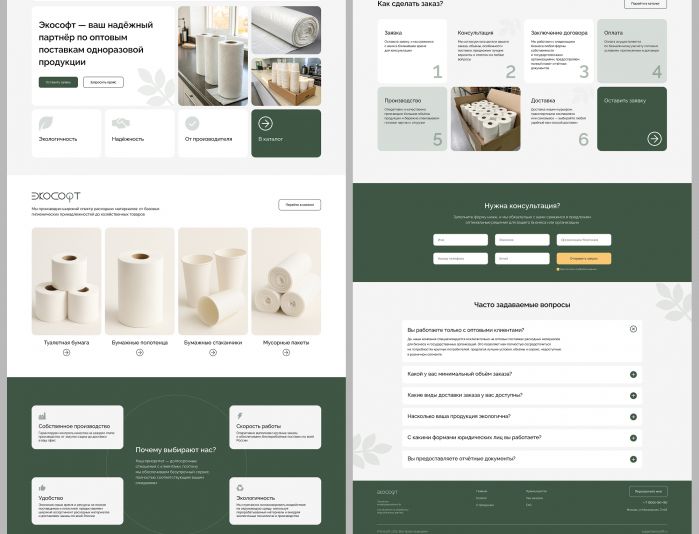Click the 'Почему выбирают нас?' heading
This screenshot has height=534, width=699.
[176, 450]
